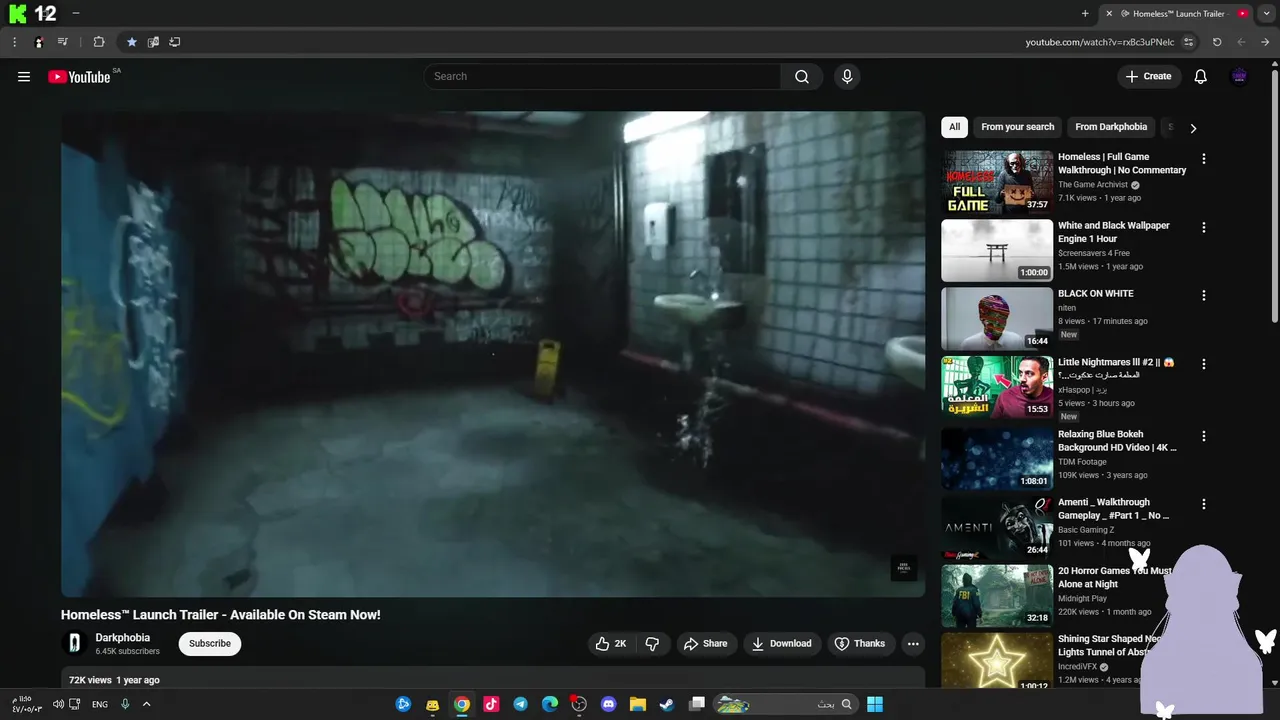Viewport: 1280px width, 720px height.
Task: Toggle the taskbar microphone indicator
Action: point(125,704)
